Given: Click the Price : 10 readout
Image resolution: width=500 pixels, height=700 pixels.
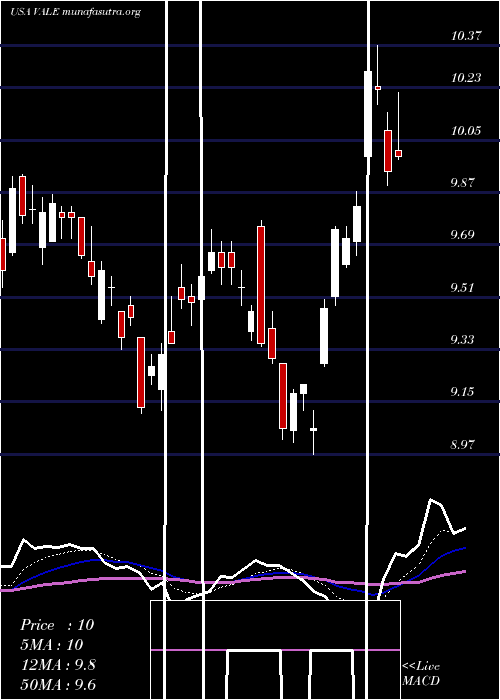Looking at the screenshot, I should click(57, 625).
